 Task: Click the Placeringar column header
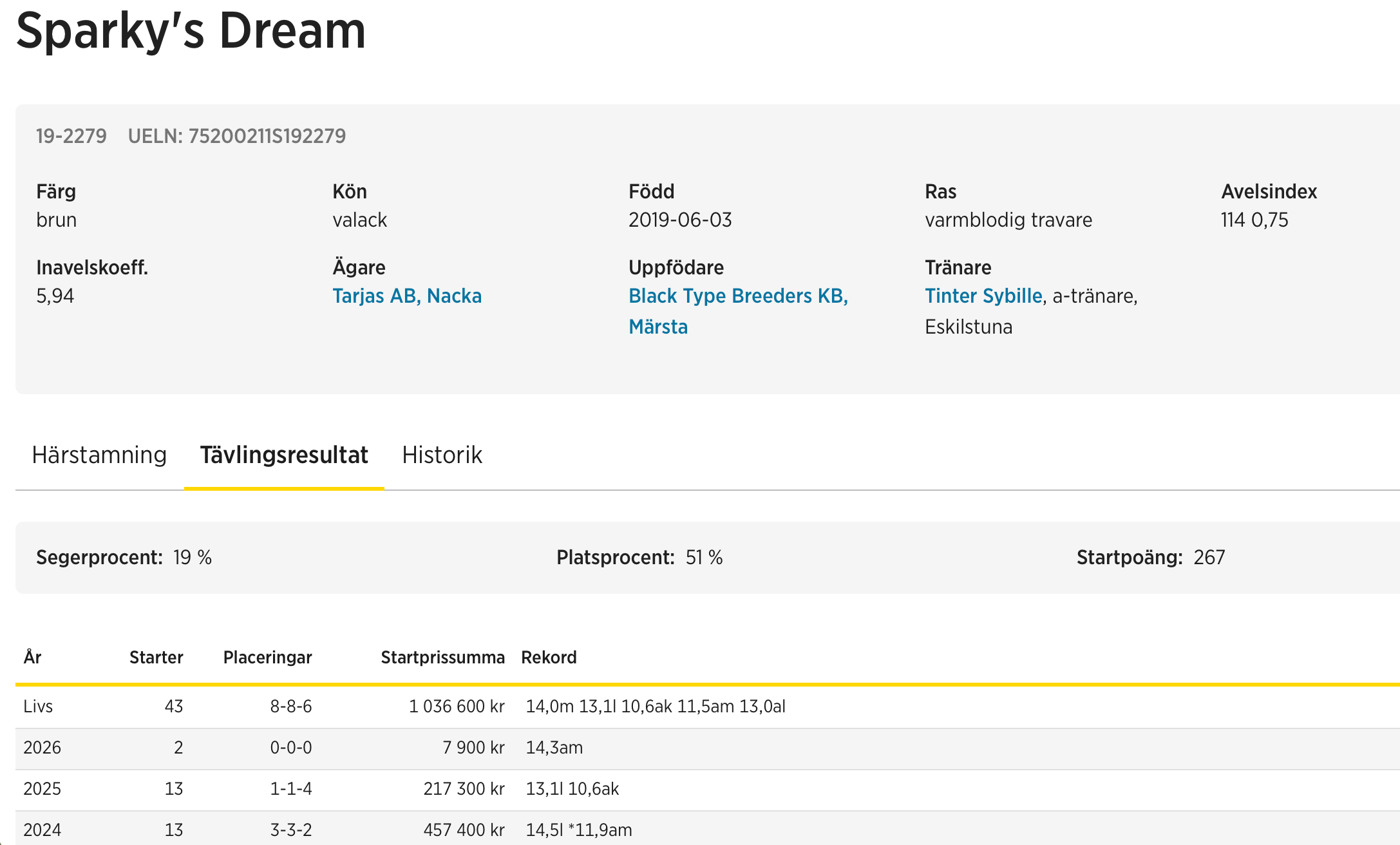tap(267, 658)
